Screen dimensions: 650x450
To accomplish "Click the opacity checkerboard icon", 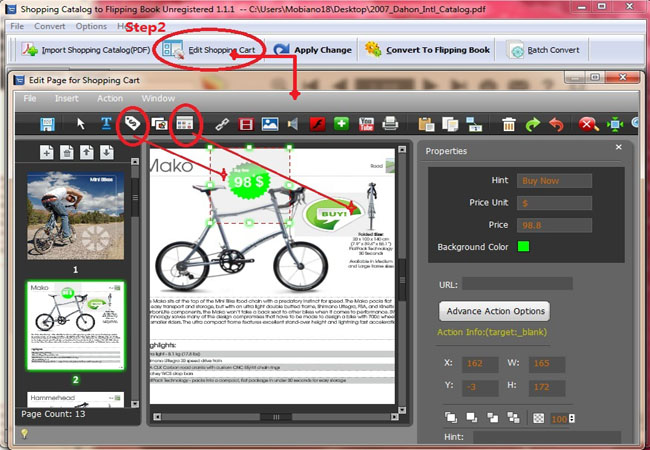I will (538, 418).
